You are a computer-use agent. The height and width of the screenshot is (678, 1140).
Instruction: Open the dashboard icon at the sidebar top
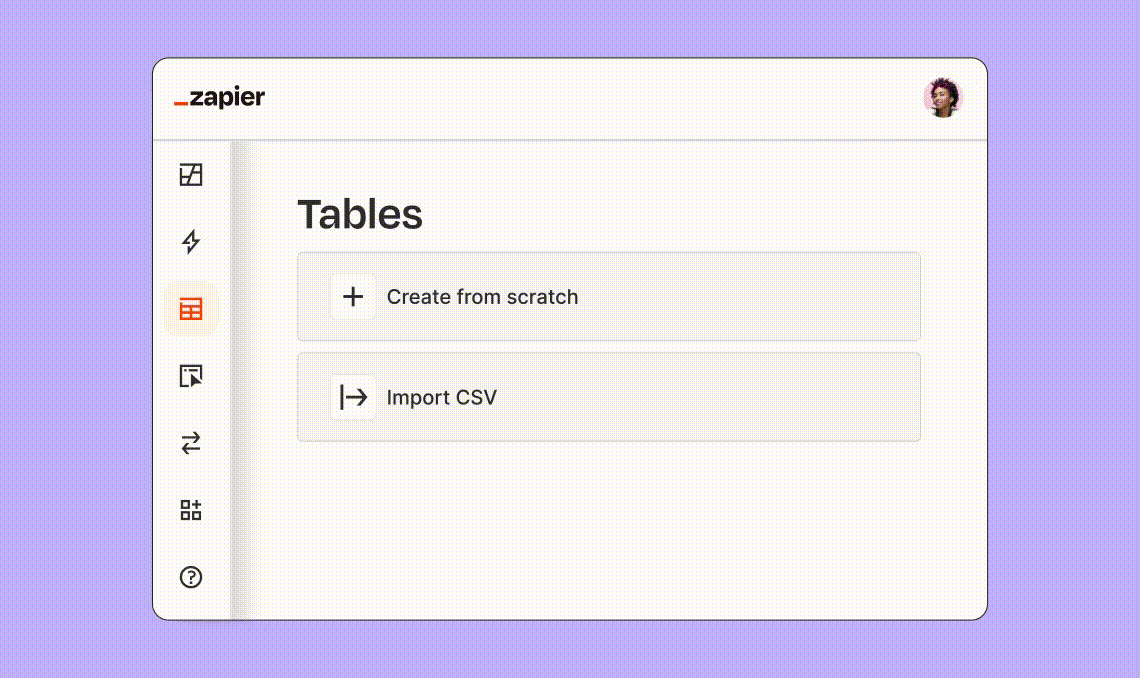tap(190, 174)
